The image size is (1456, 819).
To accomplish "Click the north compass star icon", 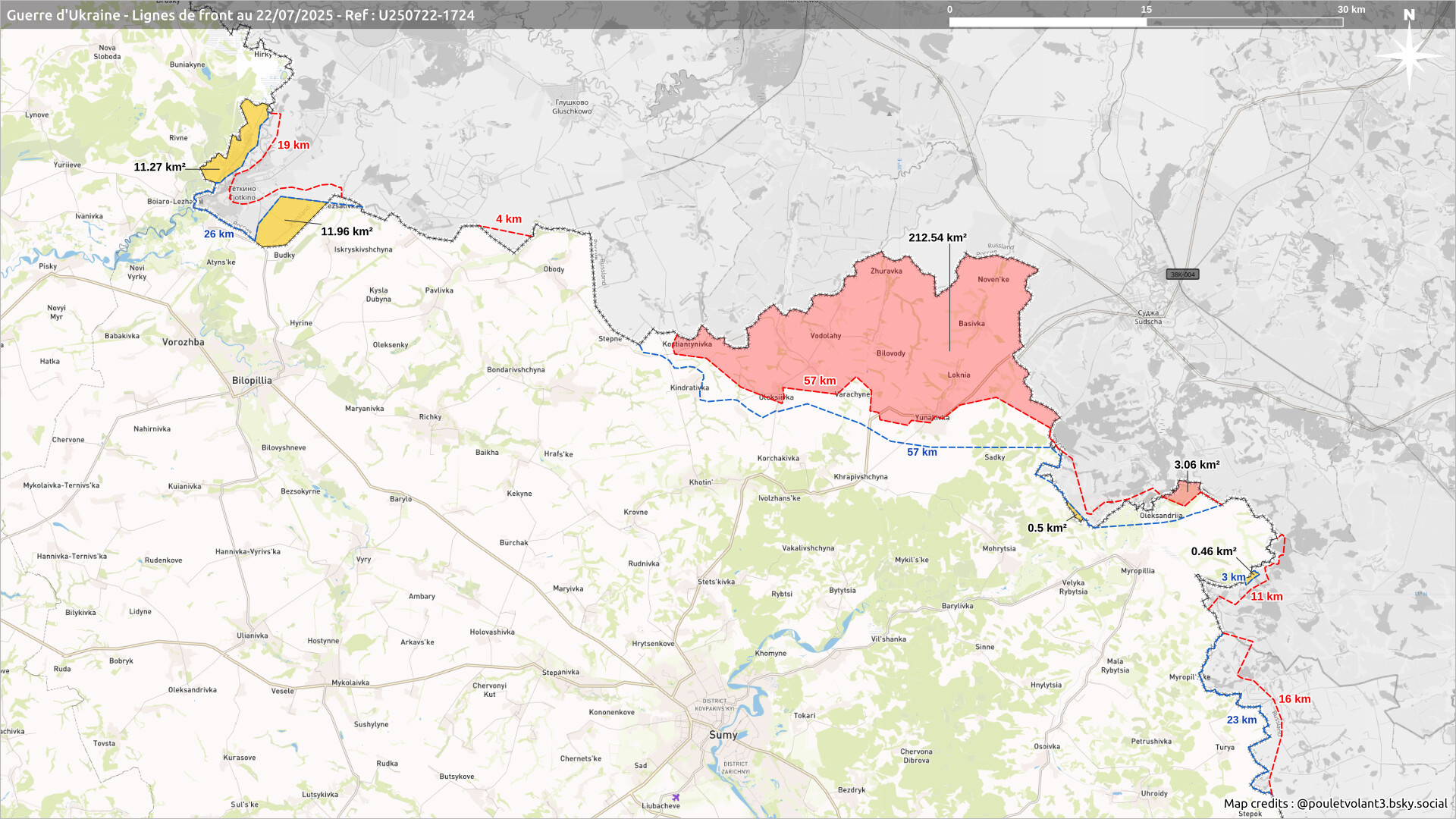I will (1410, 55).
